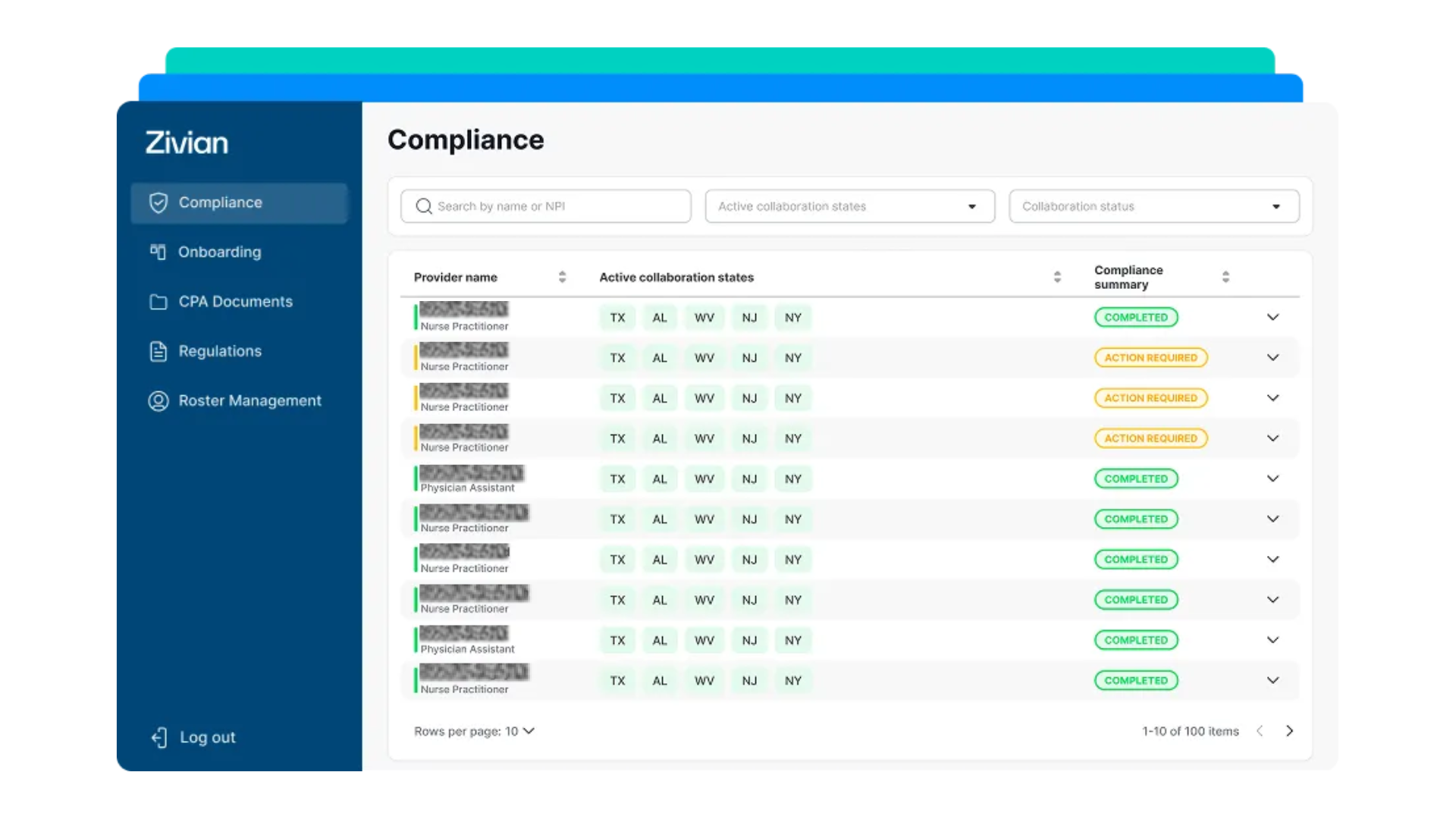
Task: Open Onboarding via its sidebar icon
Action: coord(158,252)
